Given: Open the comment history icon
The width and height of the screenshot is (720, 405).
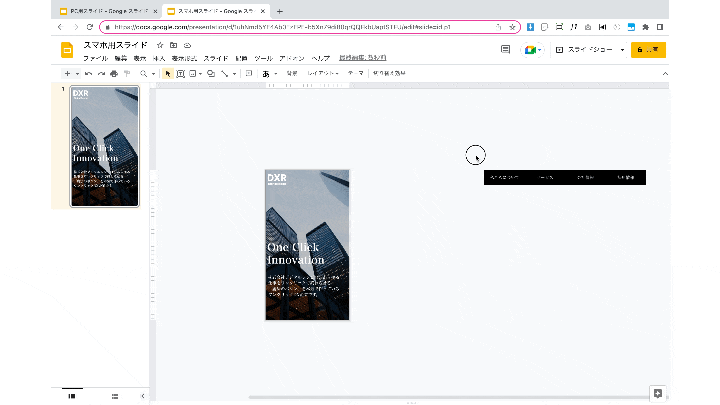Looking at the screenshot, I should pos(505,49).
